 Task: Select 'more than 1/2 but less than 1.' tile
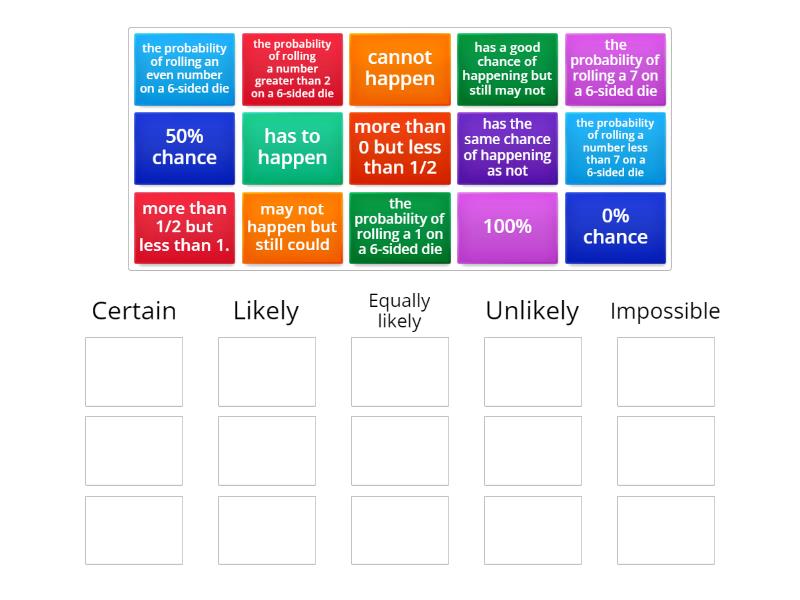(x=184, y=227)
